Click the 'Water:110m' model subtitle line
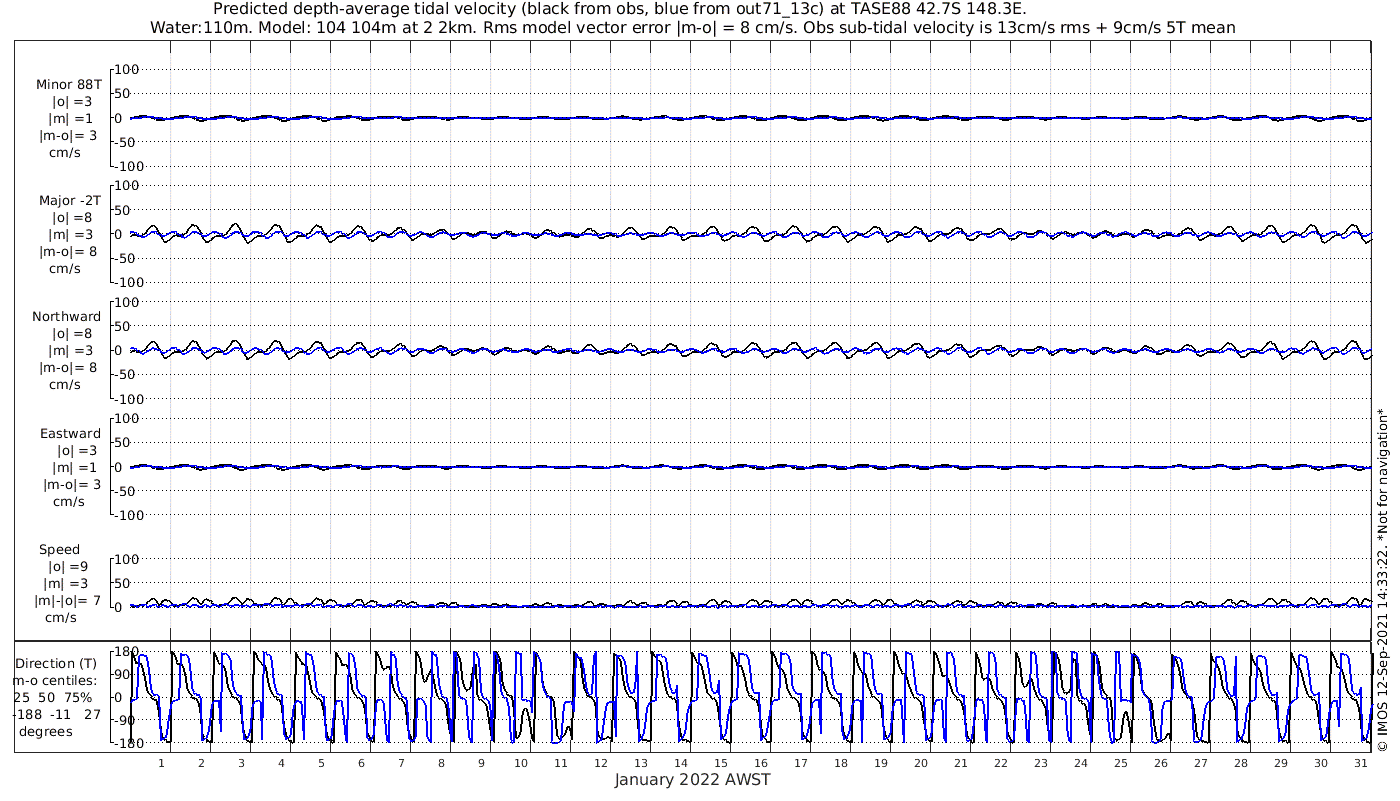The height and width of the screenshot is (801, 1400). (692, 28)
